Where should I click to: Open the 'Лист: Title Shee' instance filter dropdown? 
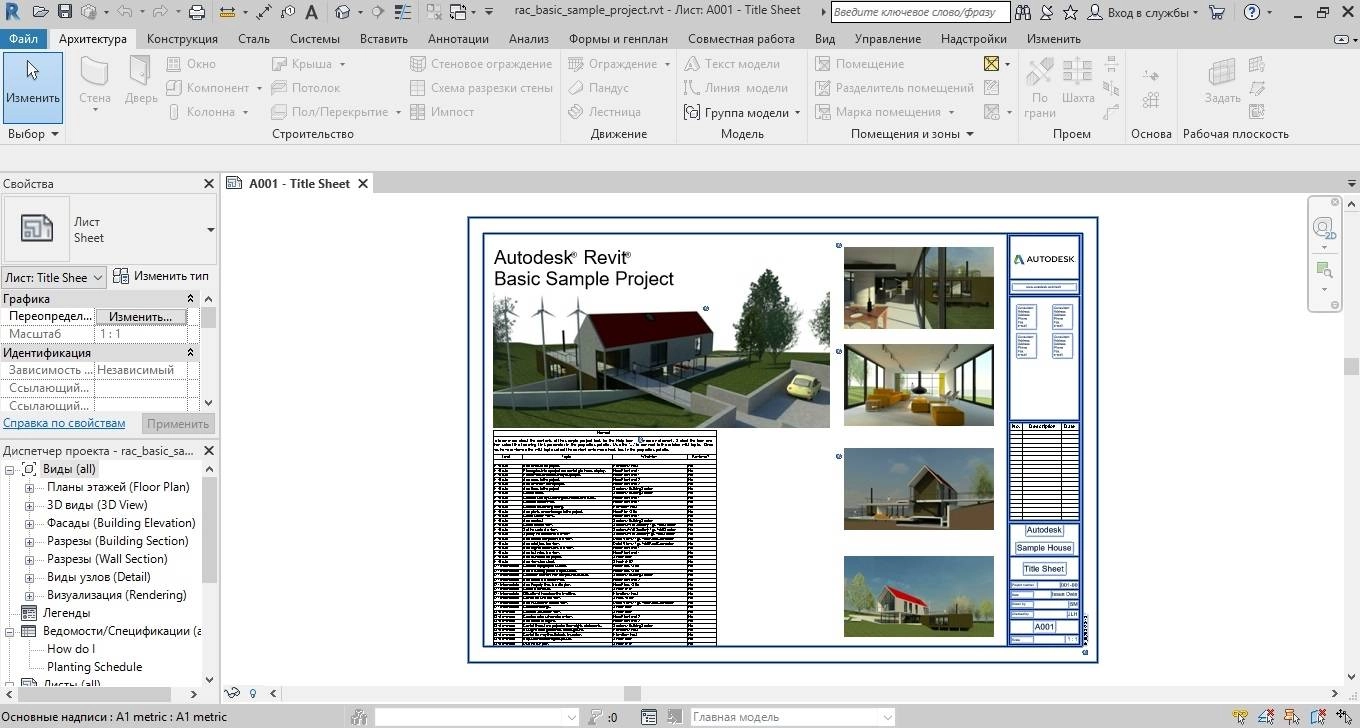[x=54, y=277]
